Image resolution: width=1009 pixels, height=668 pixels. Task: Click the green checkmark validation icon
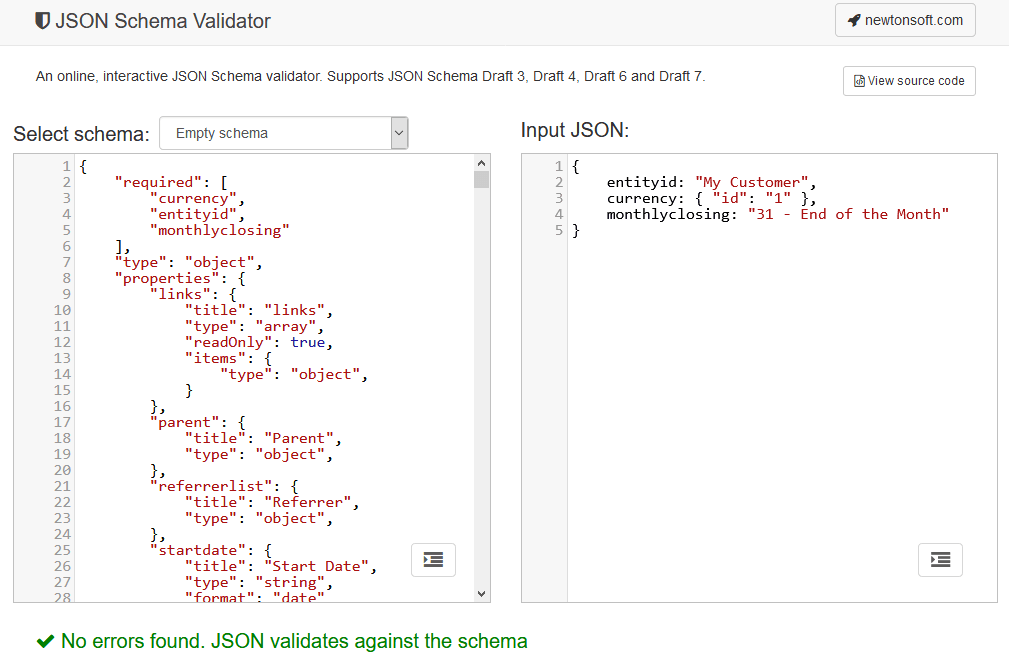tap(45, 641)
